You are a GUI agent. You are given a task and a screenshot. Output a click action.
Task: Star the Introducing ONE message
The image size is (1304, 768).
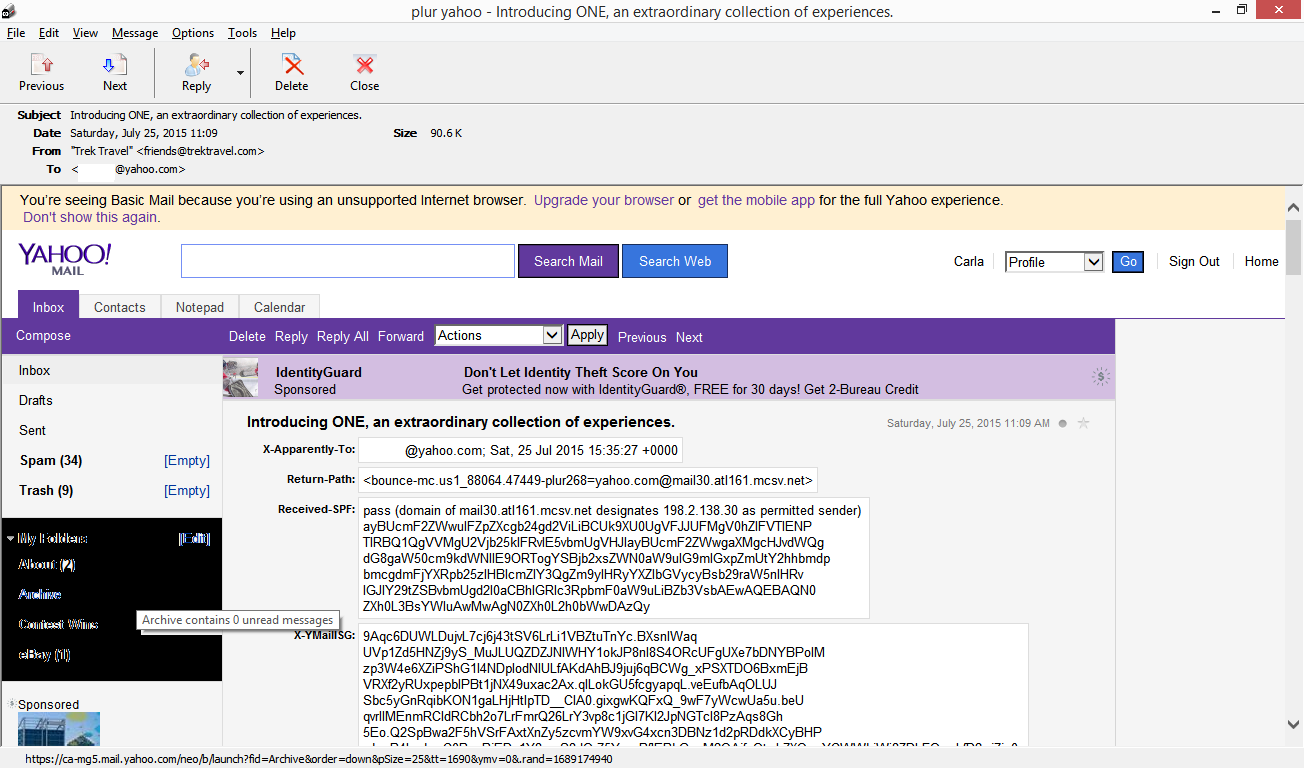[x=1083, y=423]
